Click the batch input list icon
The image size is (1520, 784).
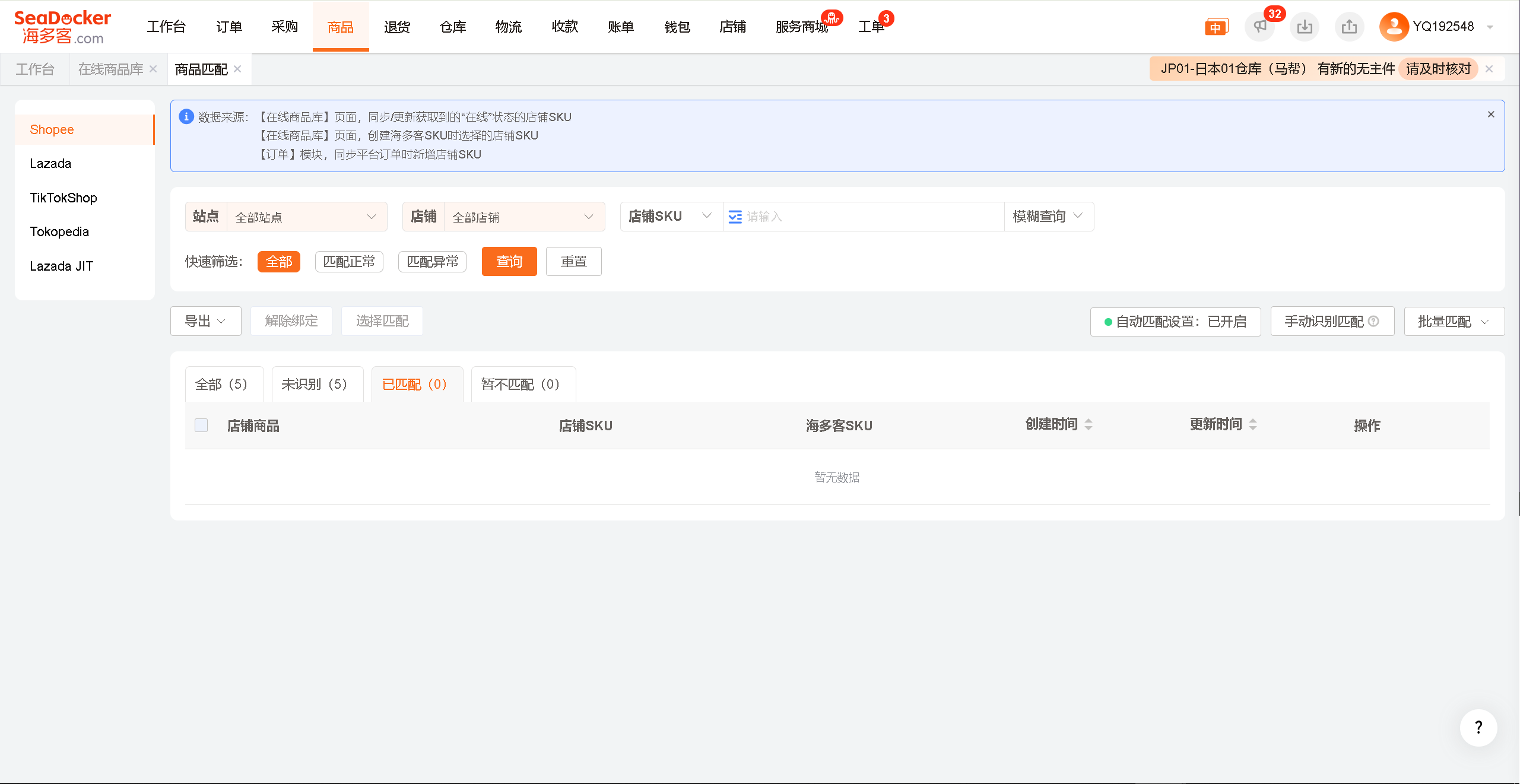pos(735,217)
